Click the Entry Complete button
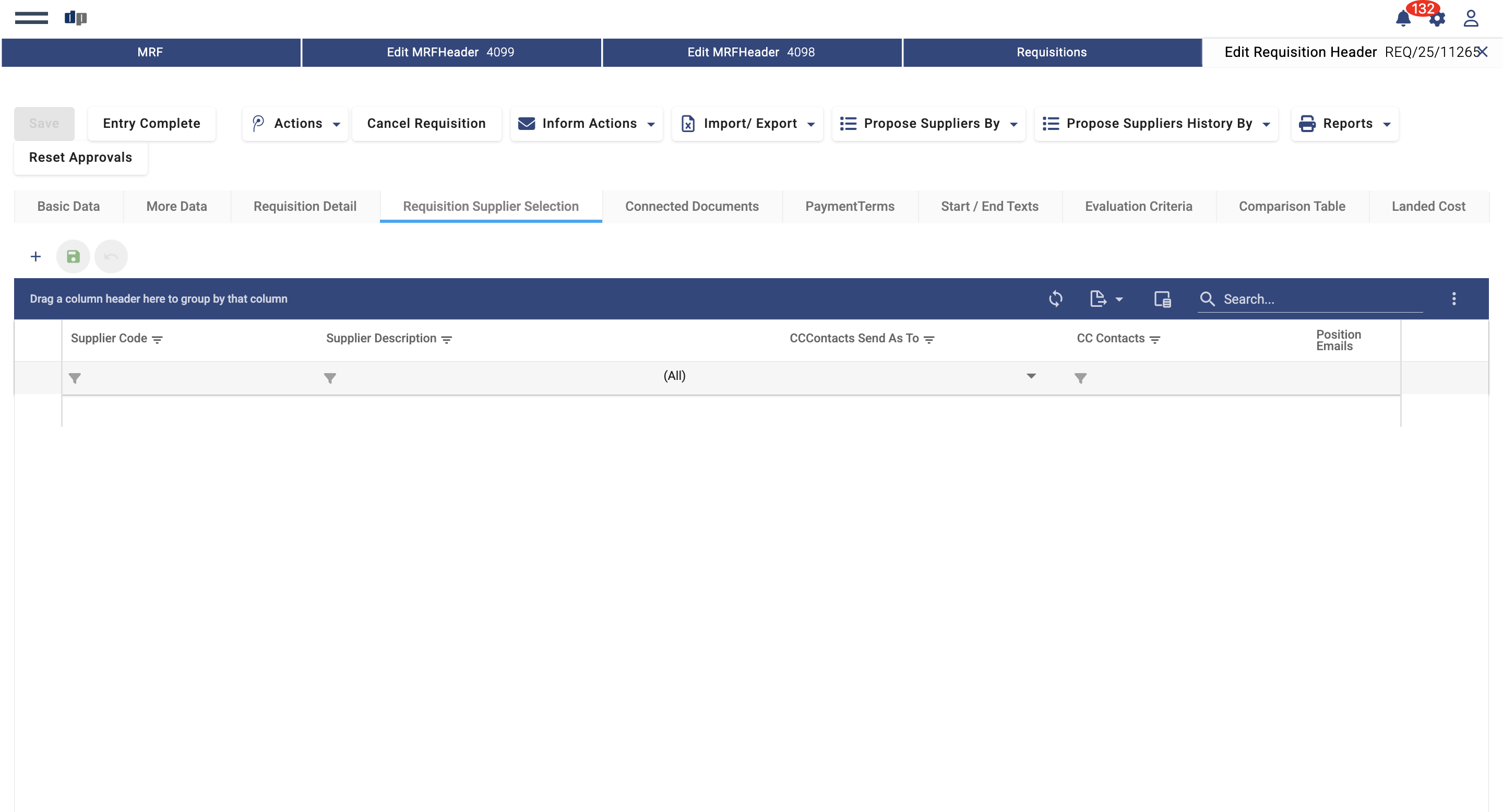Viewport: 1503px width, 812px height. pos(151,124)
